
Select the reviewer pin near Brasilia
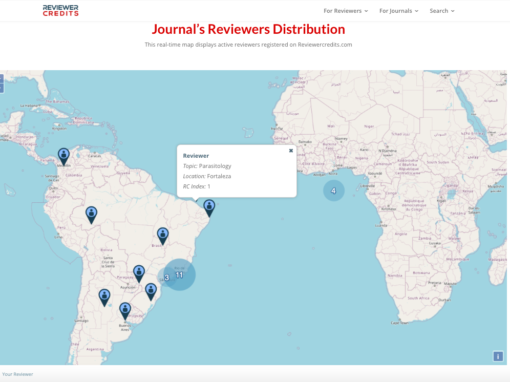[x=163, y=236]
